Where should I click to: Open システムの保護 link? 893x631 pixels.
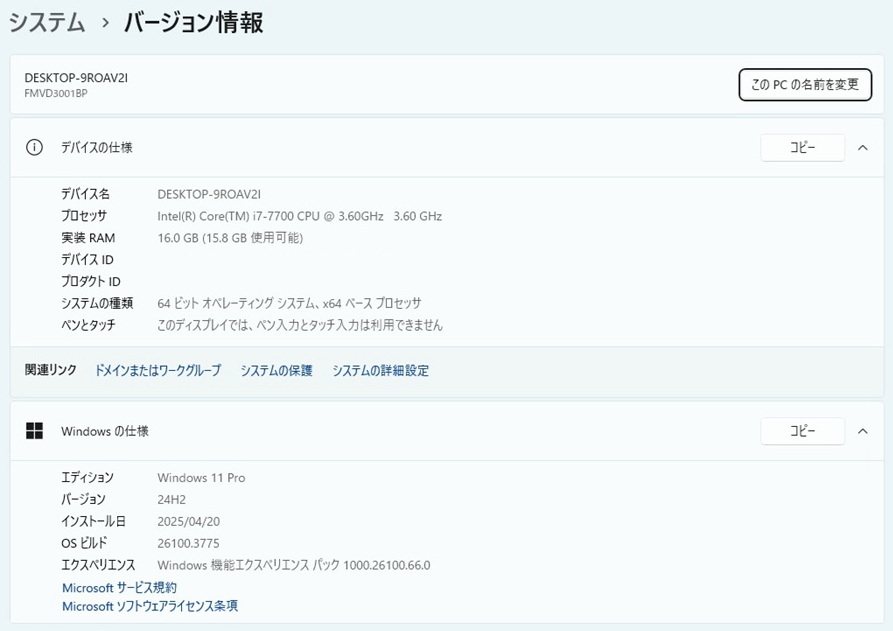click(276, 370)
